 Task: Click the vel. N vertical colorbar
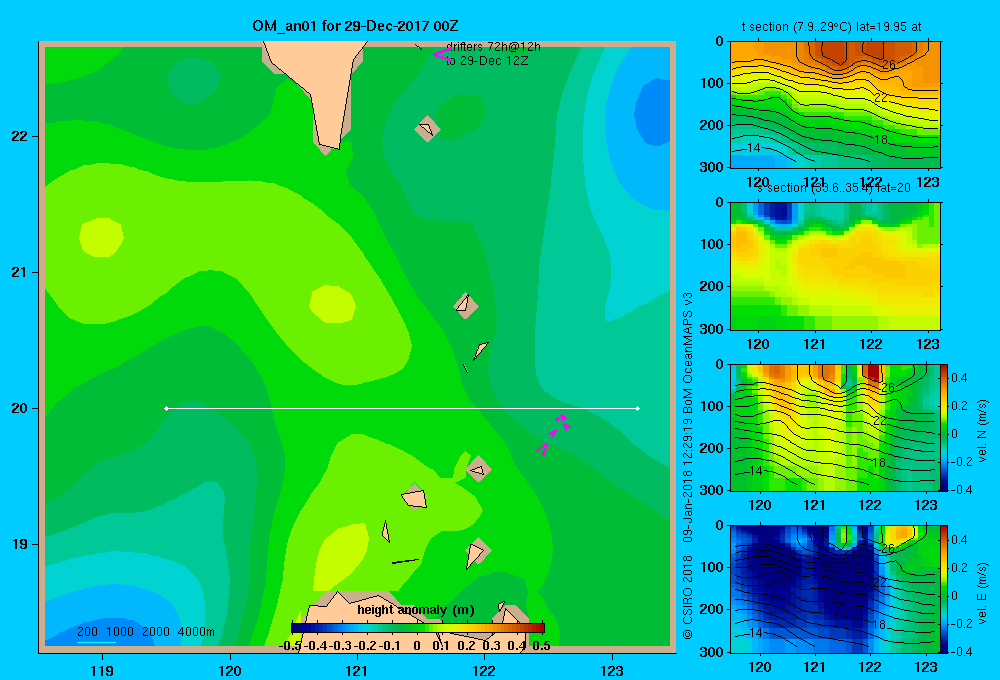945,427
